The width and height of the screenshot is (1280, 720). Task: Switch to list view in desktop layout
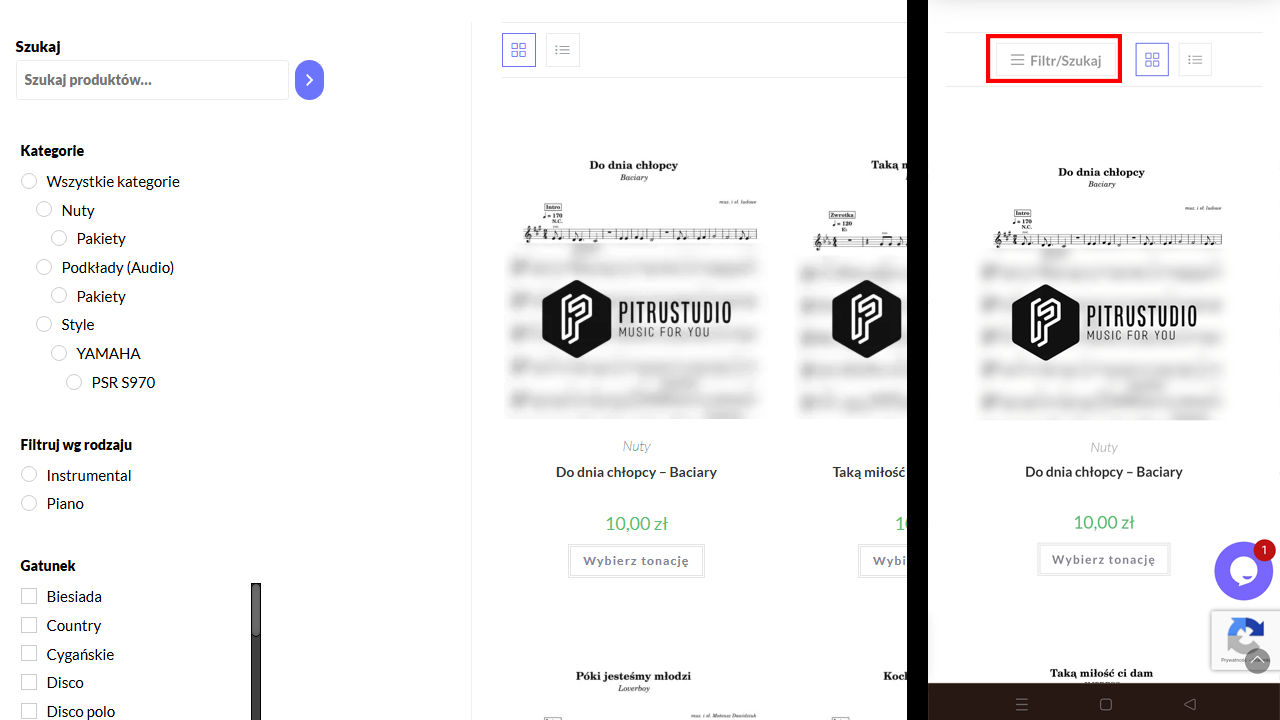coord(563,50)
